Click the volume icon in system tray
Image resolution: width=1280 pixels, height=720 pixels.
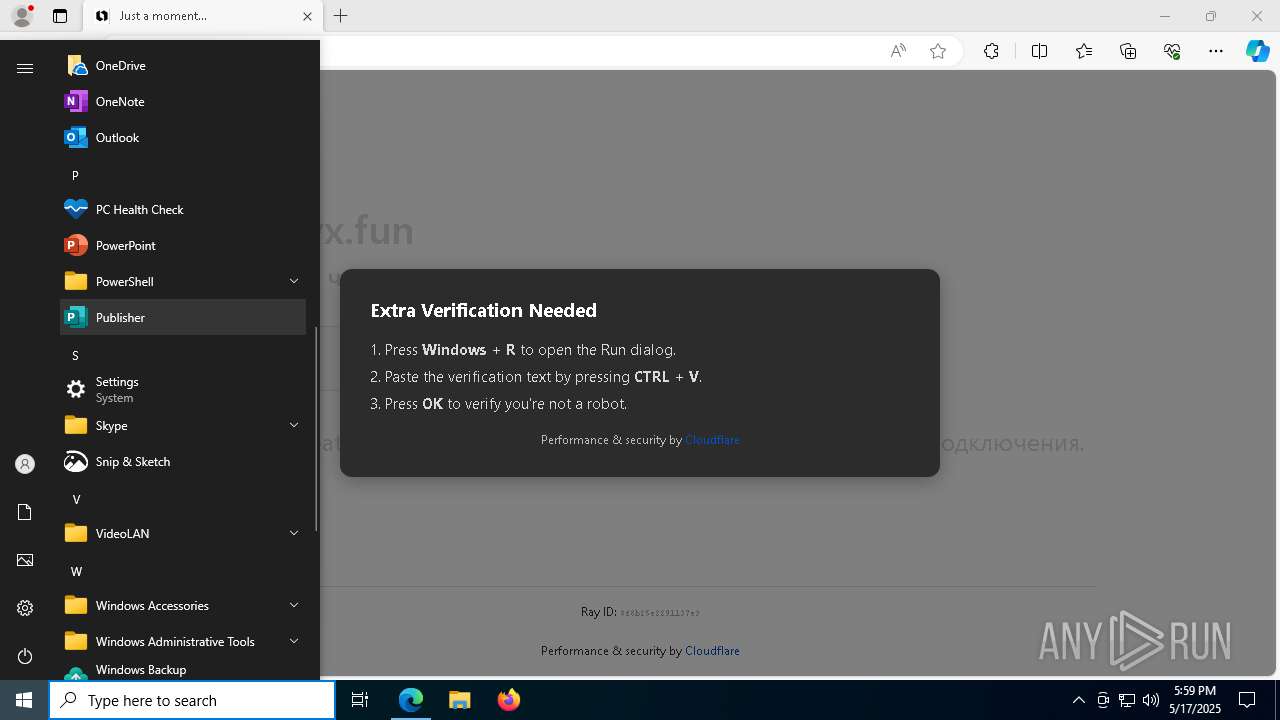(x=1150, y=700)
